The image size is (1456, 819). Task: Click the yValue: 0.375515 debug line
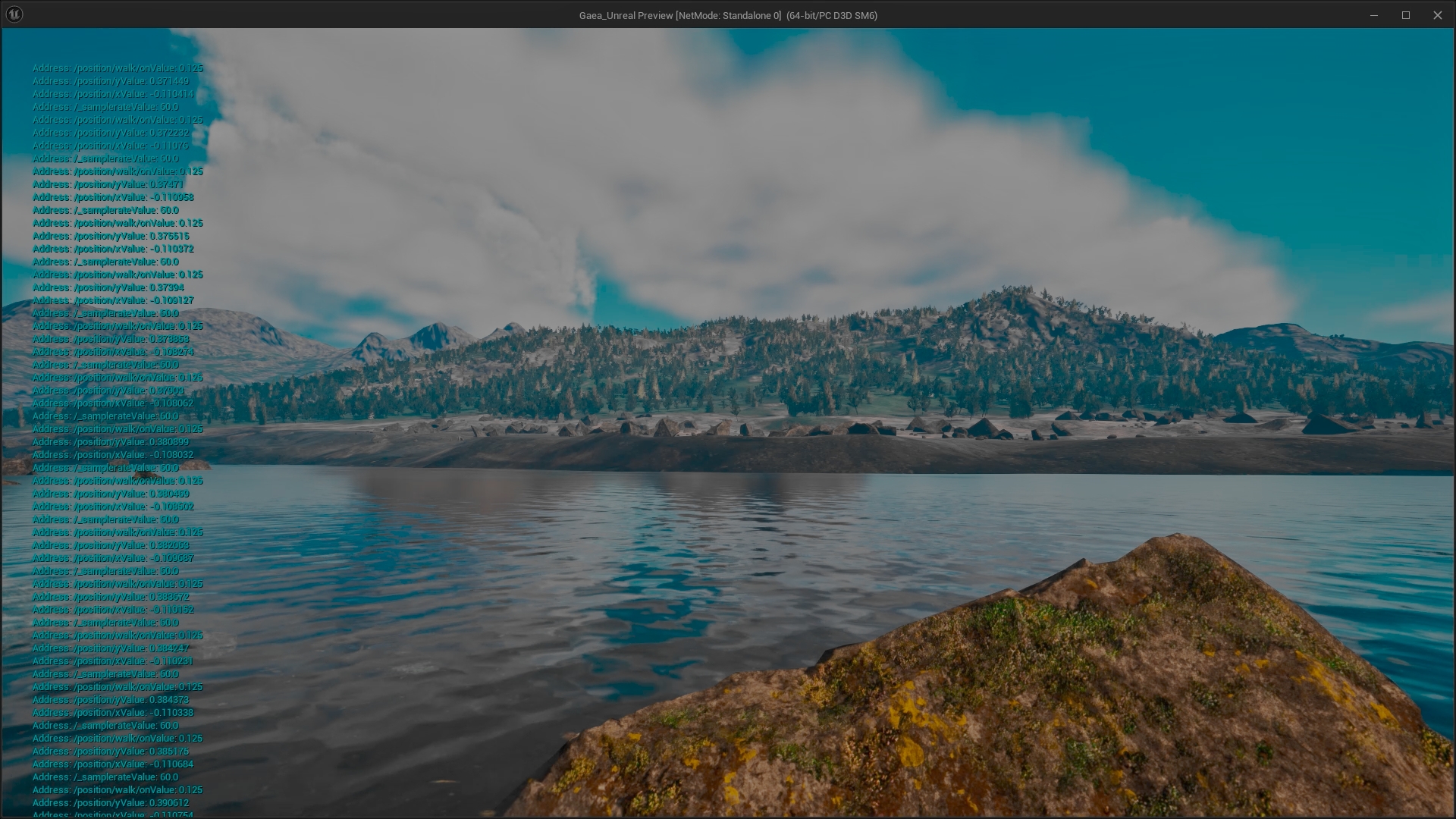coord(111,236)
